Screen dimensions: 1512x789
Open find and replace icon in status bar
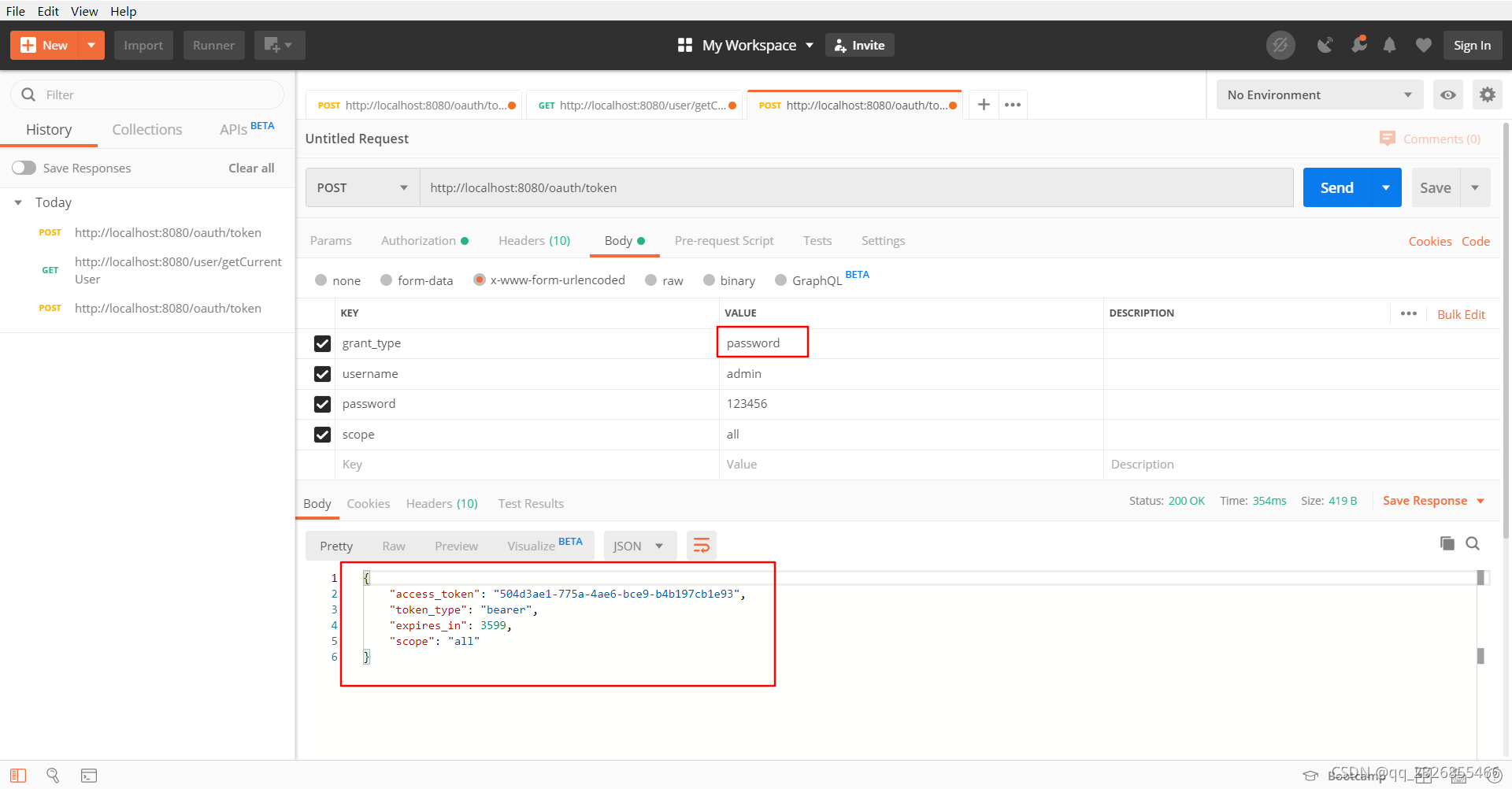coord(53,776)
